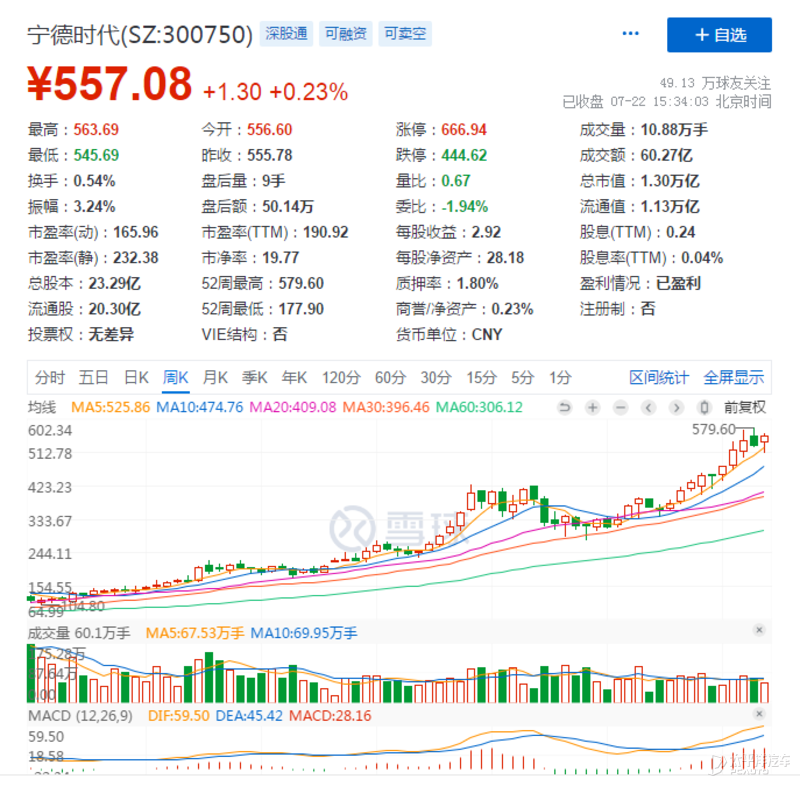Click the 成交额 value 60.27亿
Screen dimensions: 800x786
666,155
